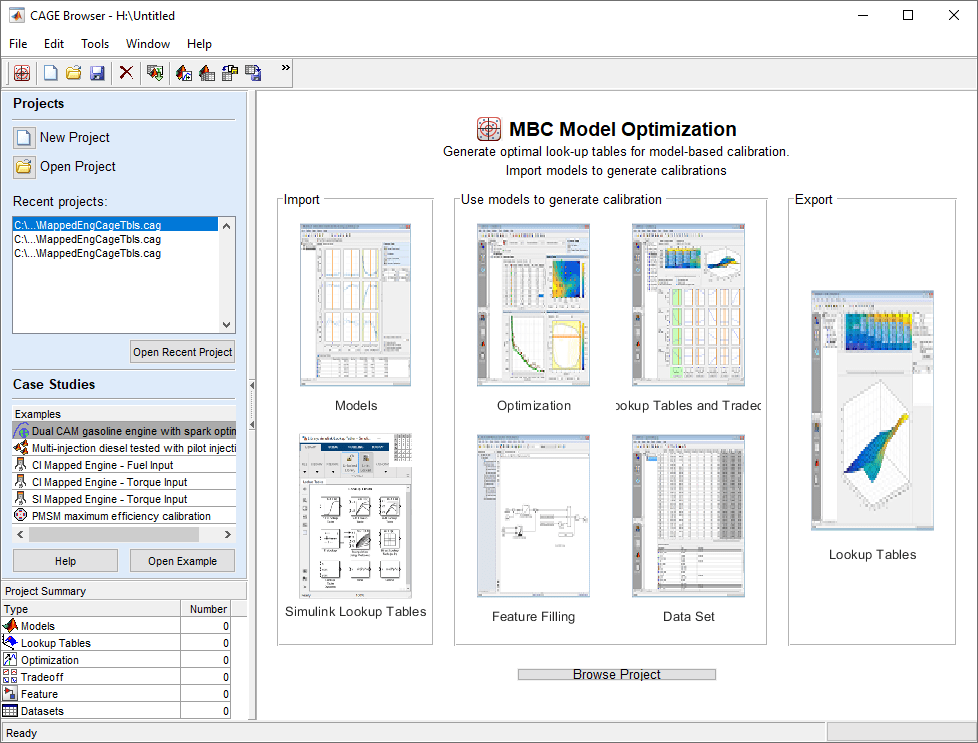Viewport: 978px width, 743px height.
Task: Click the New Project page icon
Action: [x=24, y=138]
